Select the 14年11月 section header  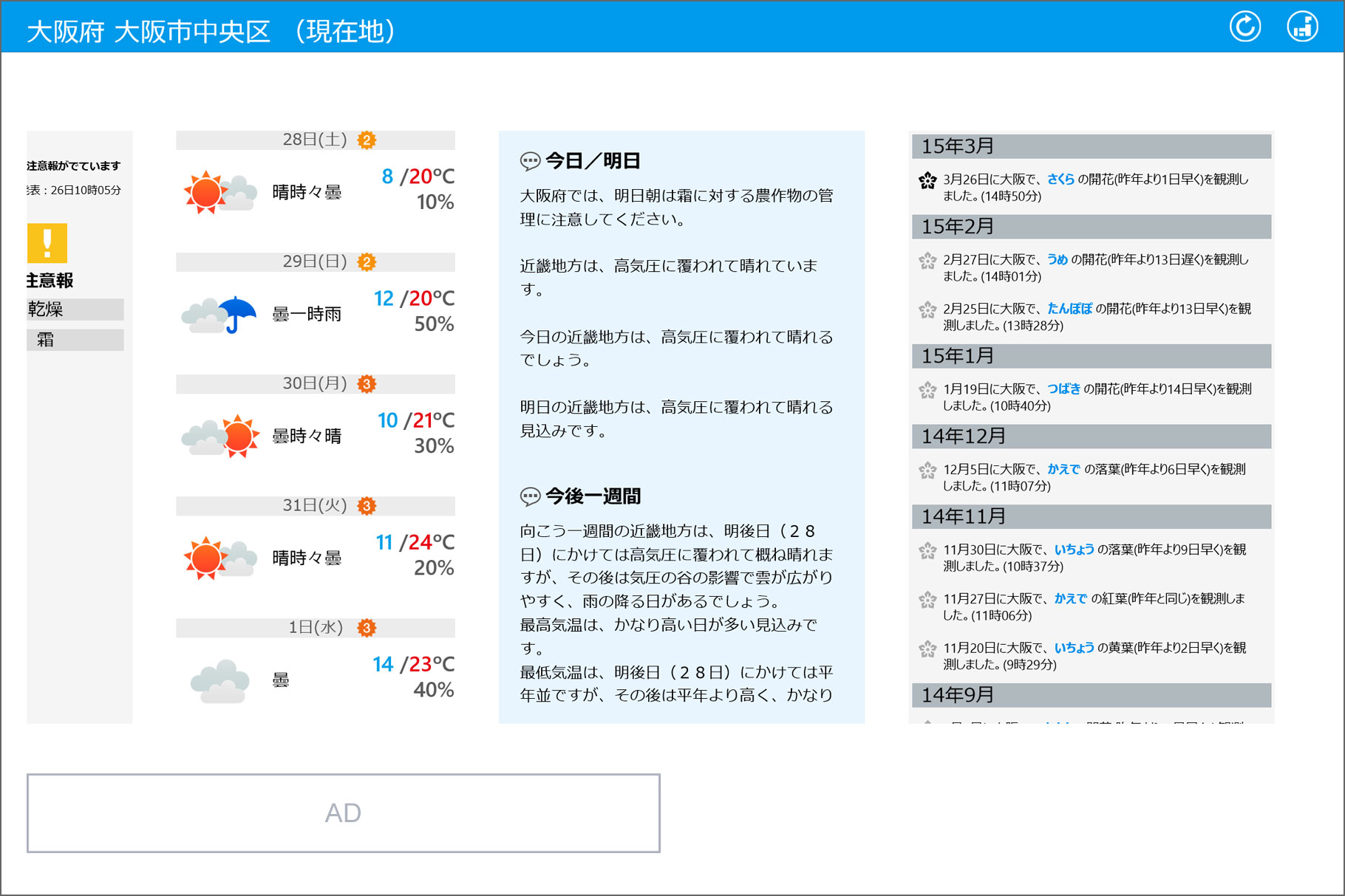(1091, 516)
